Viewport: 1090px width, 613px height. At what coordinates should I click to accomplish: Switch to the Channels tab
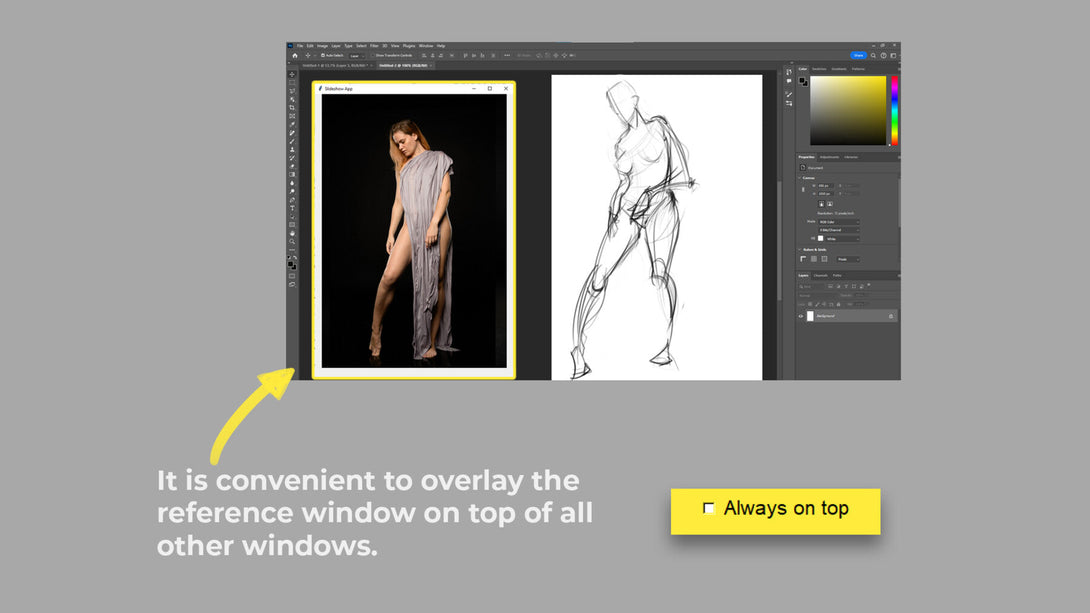coord(821,275)
